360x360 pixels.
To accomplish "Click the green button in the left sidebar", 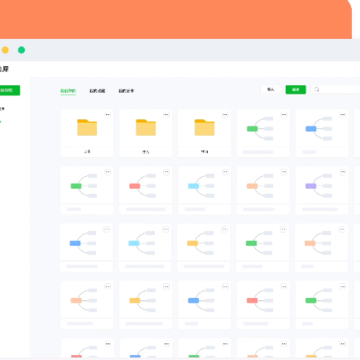I will [10, 90].
